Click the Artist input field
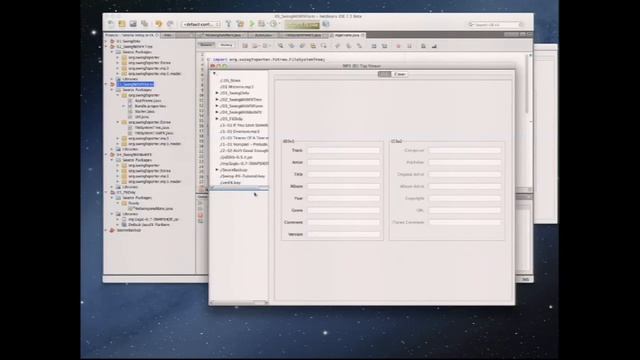The height and width of the screenshot is (360, 640). (x=344, y=162)
